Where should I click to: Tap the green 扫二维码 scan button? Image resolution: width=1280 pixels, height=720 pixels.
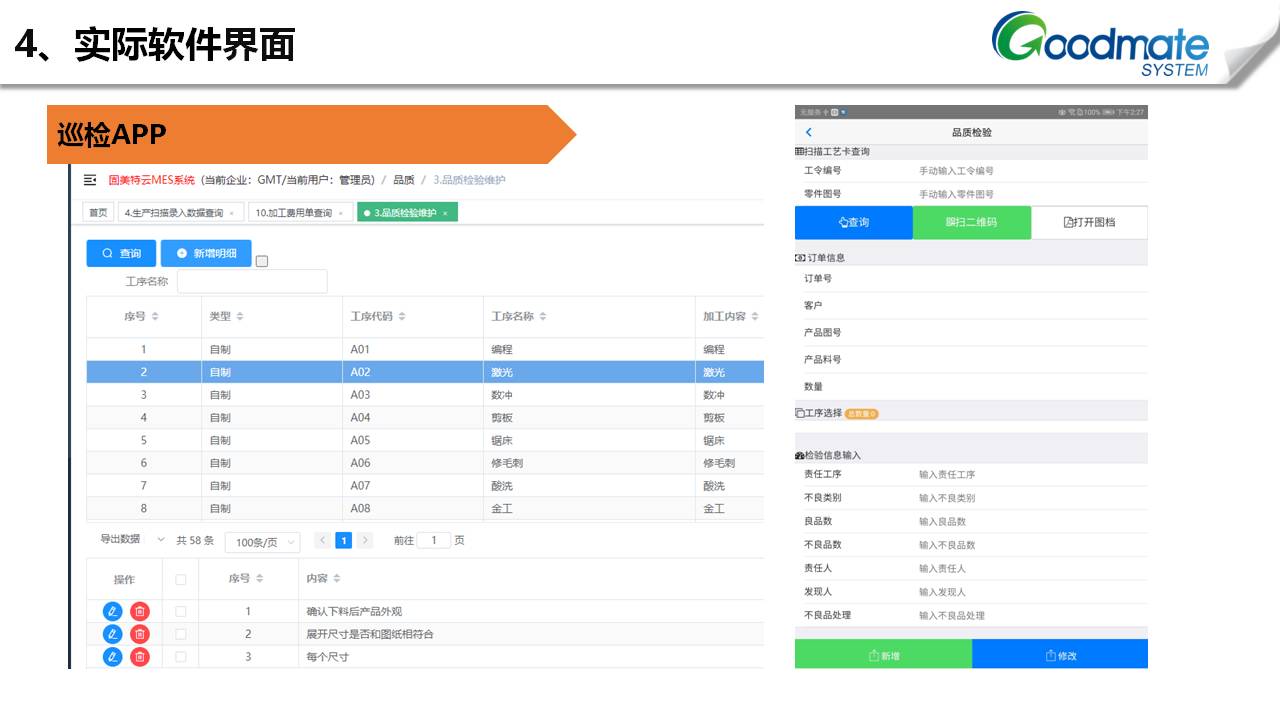[971, 222]
